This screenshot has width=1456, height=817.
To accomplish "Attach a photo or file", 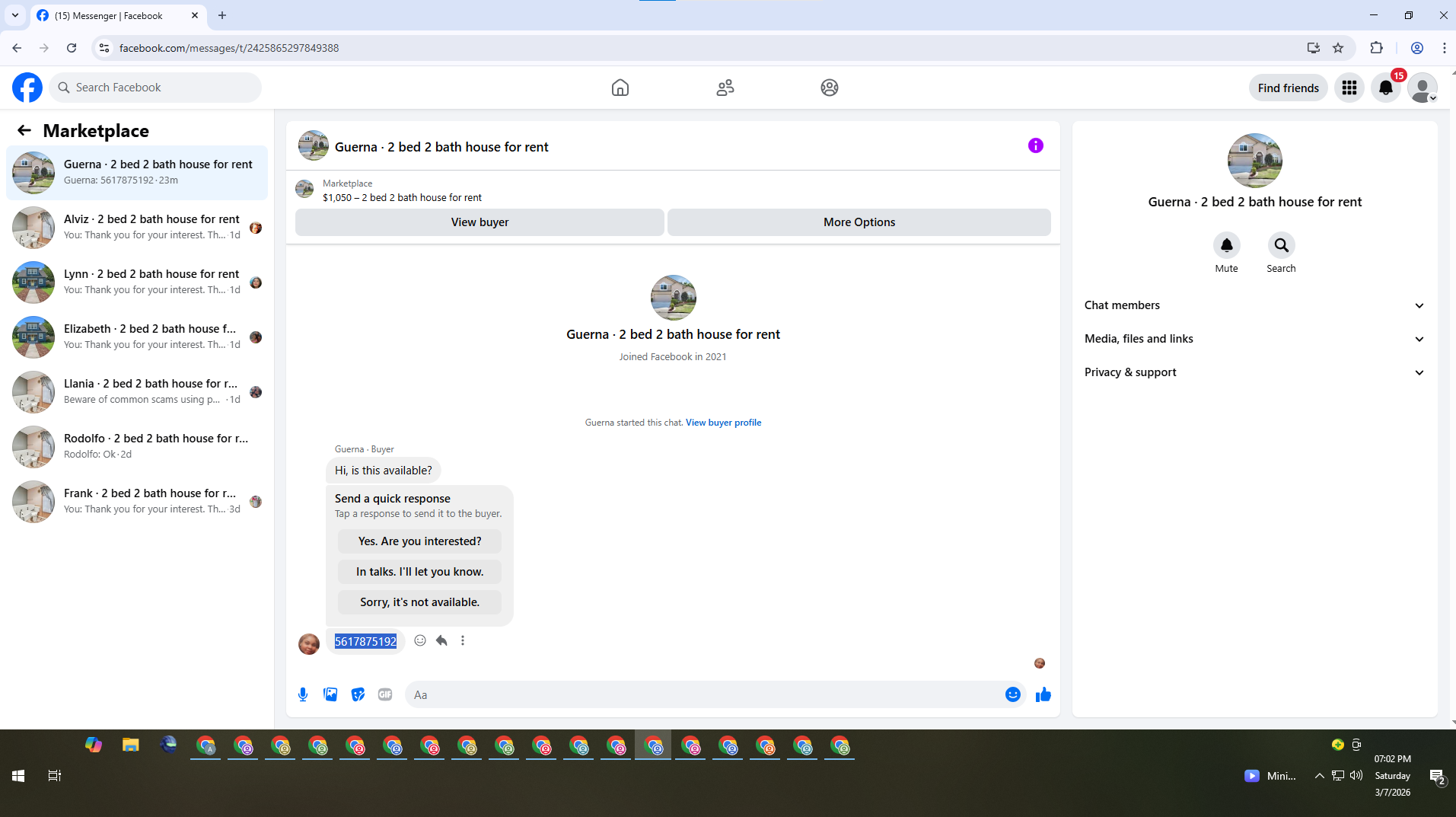I will pyautogui.click(x=330, y=694).
